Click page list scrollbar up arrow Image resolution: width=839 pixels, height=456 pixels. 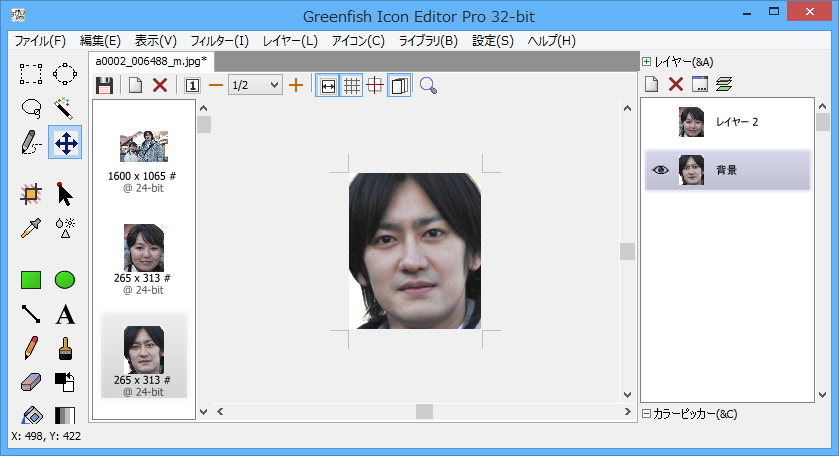pos(203,108)
